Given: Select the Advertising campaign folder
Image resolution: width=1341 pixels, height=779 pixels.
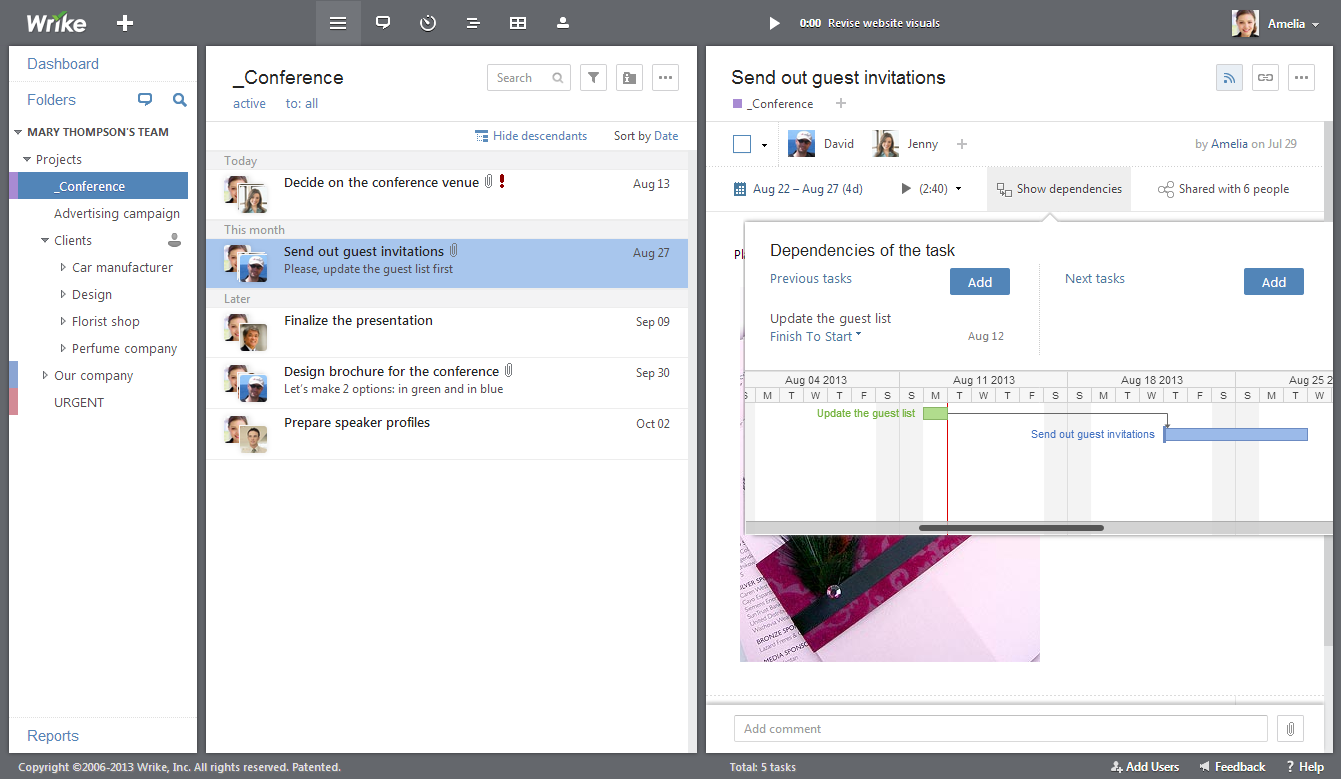Looking at the screenshot, I should pyautogui.click(x=117, y=213).
